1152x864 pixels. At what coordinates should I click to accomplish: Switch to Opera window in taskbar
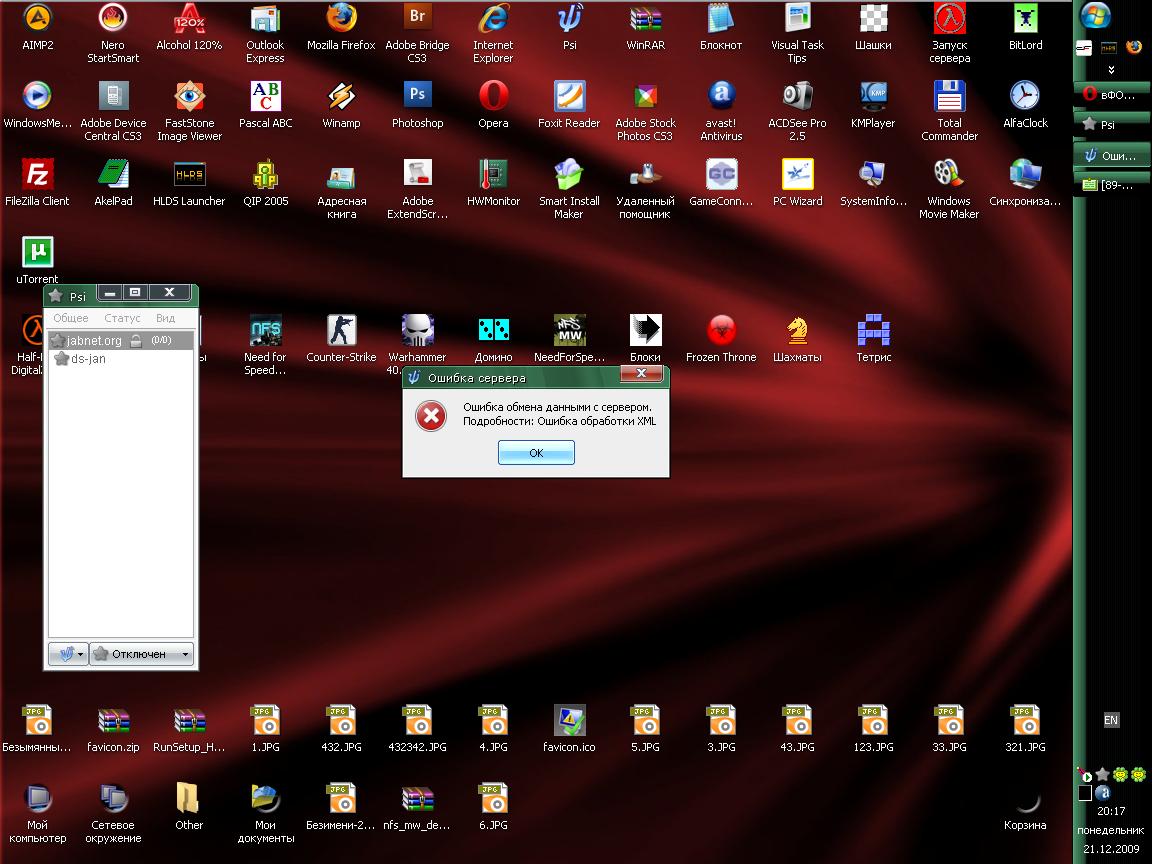tap(1110, 95)
